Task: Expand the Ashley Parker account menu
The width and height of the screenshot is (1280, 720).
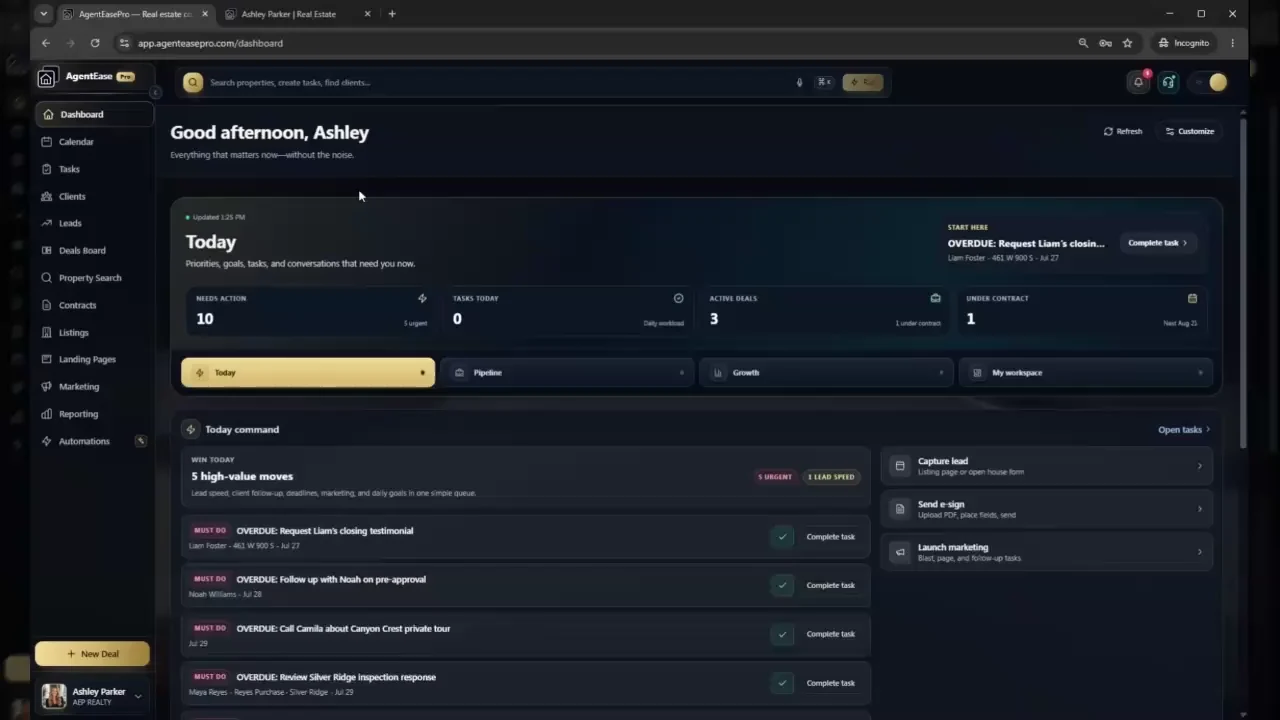Action: click(x=138, y=696)
